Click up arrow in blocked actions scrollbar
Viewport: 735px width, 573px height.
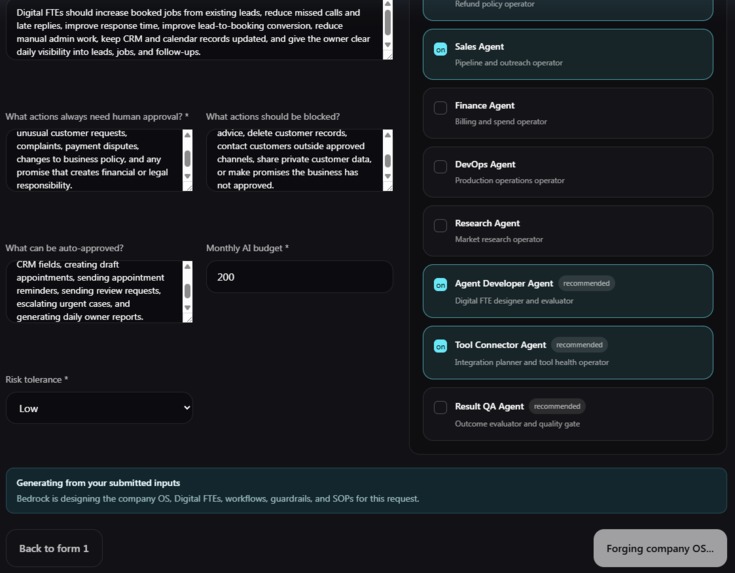[x=388, y=135]
